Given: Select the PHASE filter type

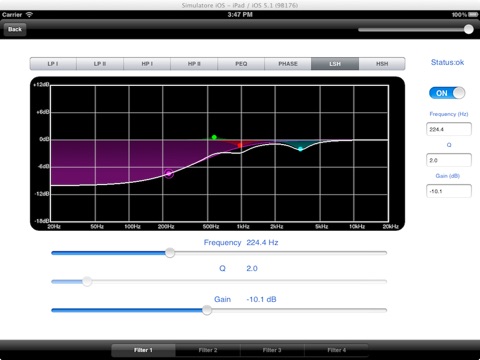Looking at the screenshot, I should [x=288, y=64].
